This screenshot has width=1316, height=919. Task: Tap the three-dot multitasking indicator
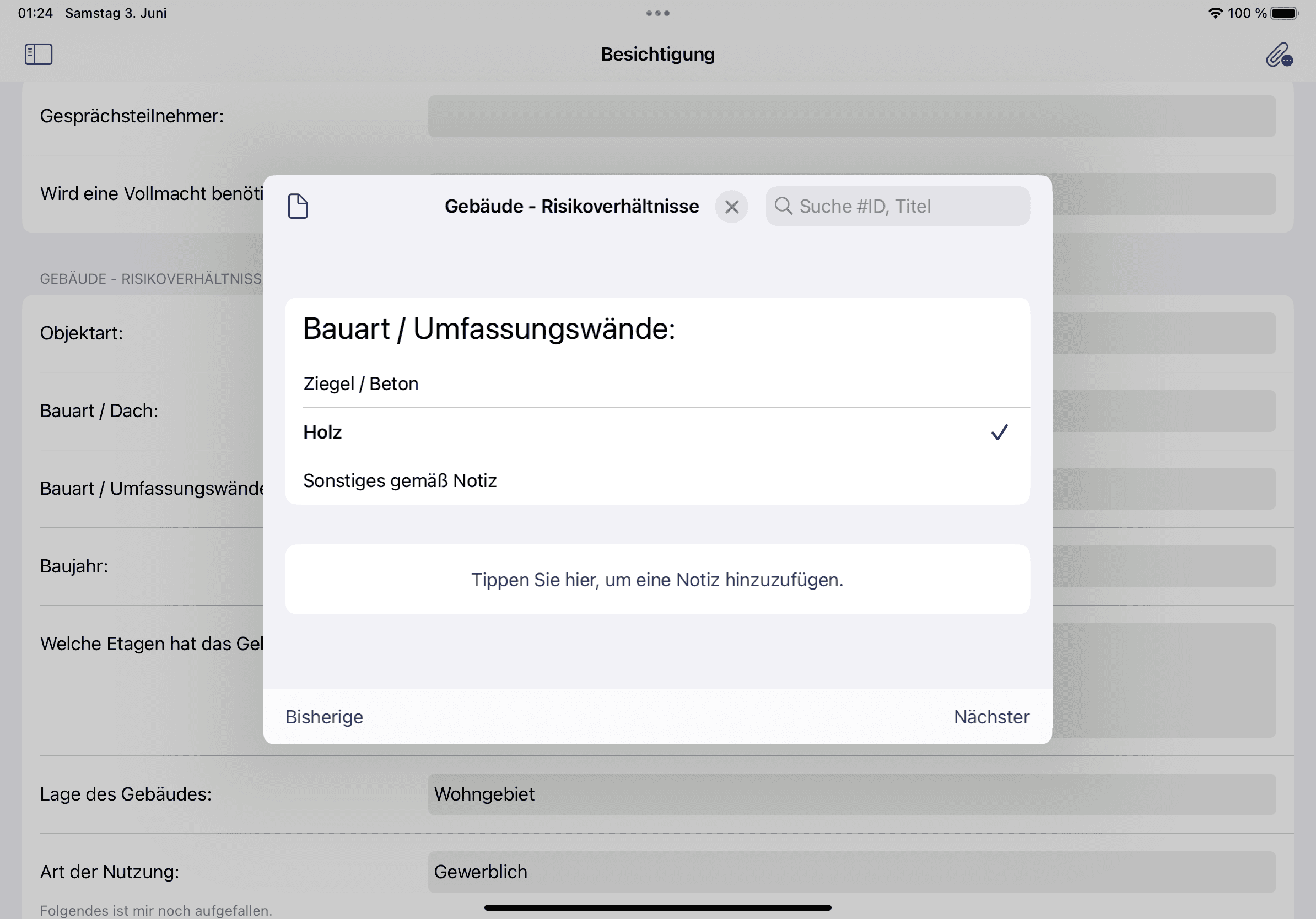657,13
